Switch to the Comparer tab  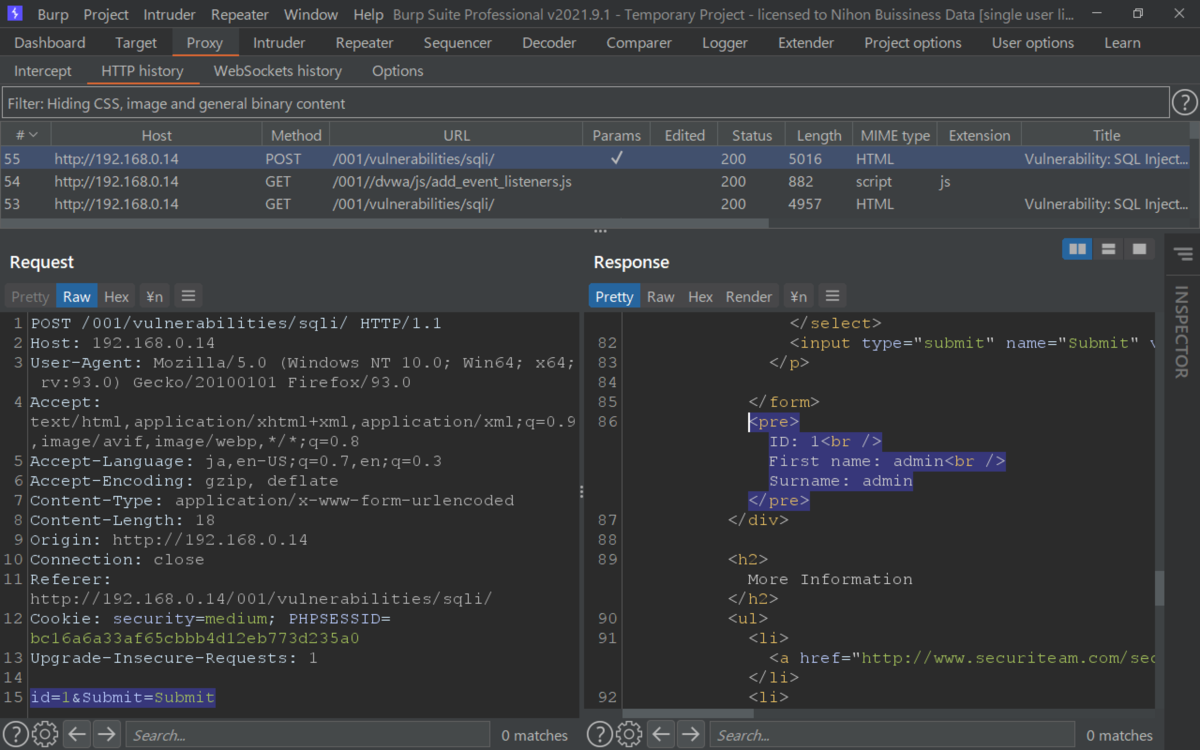(639, 43)
